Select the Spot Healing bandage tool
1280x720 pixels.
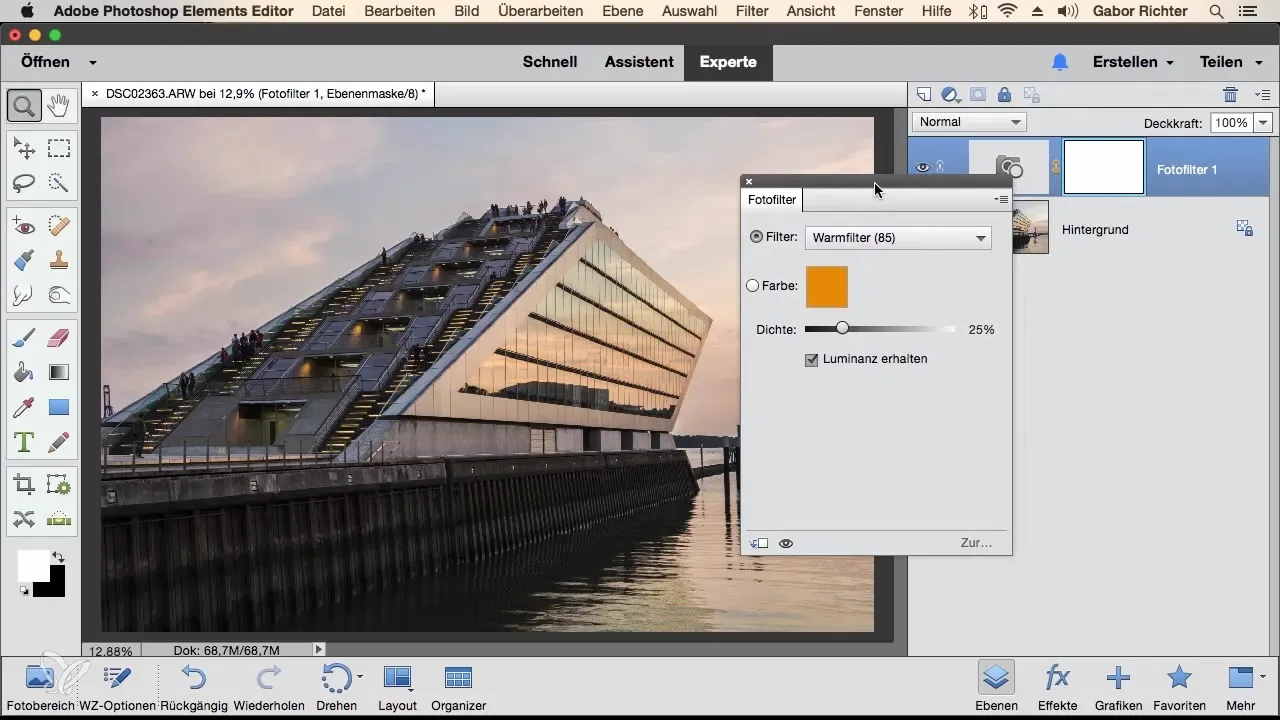point(58,227)
